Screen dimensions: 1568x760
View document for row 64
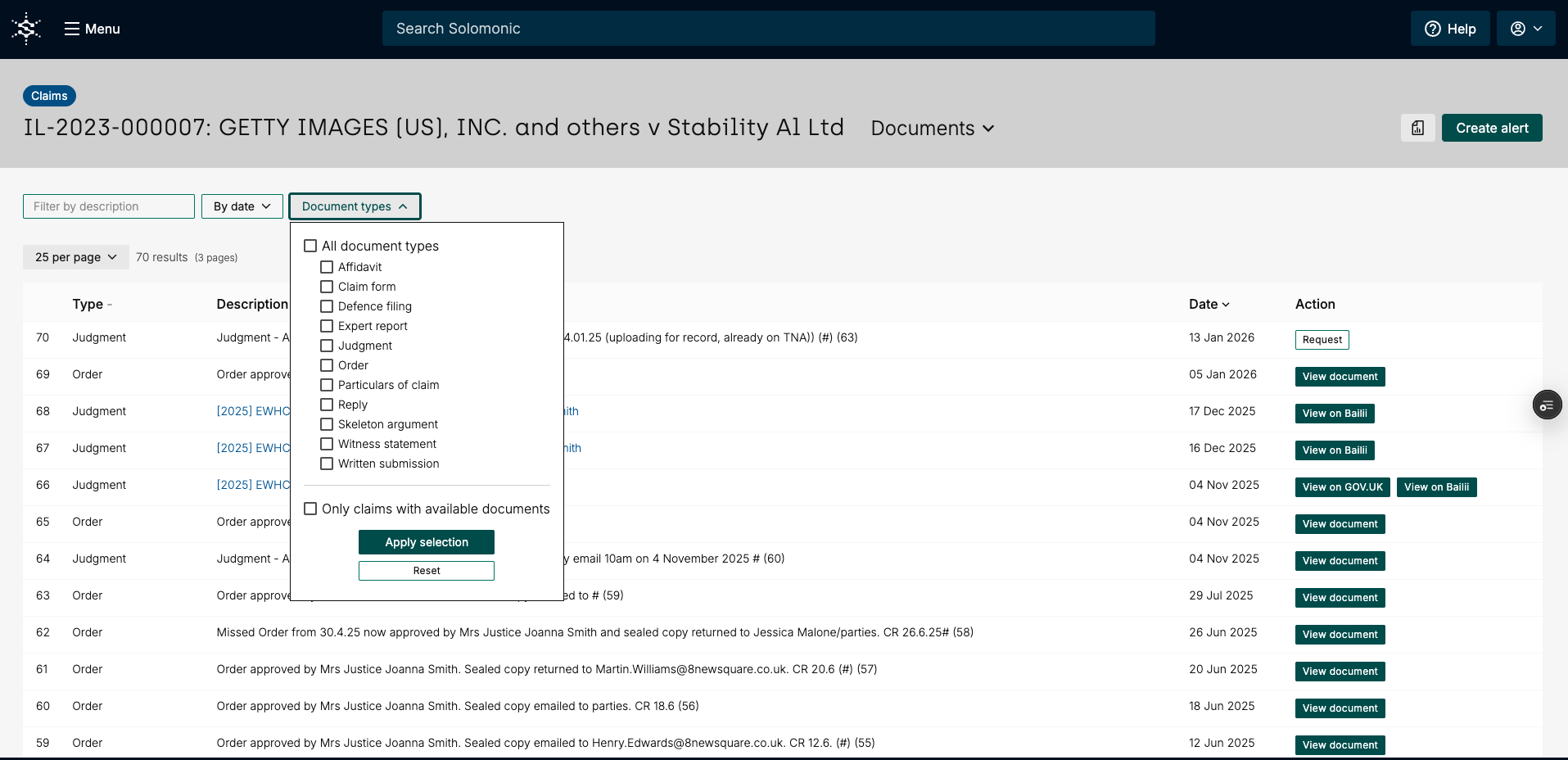pyautogui.click(x=1340, y=561)
